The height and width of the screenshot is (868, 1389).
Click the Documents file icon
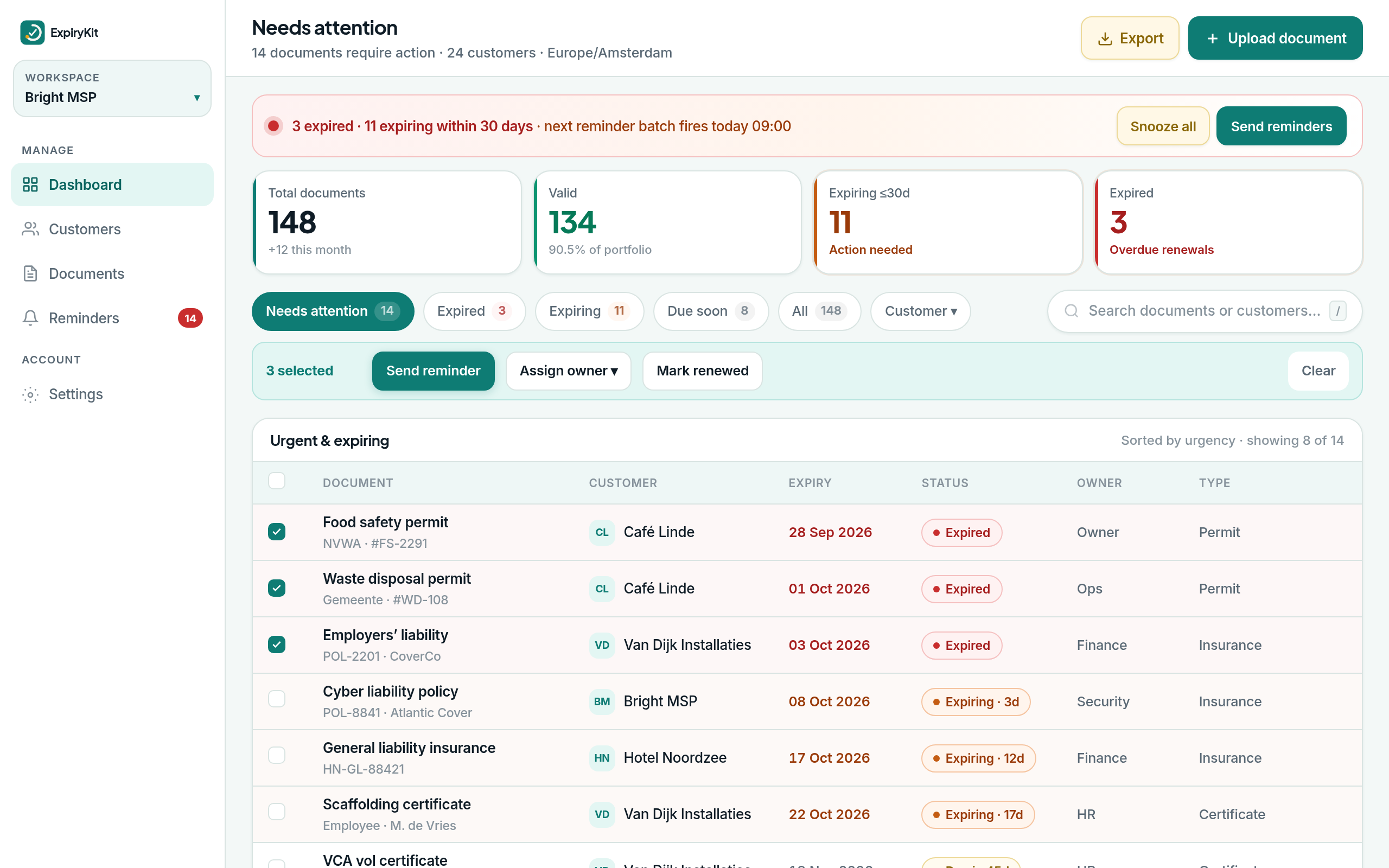[x=30, y=273]
